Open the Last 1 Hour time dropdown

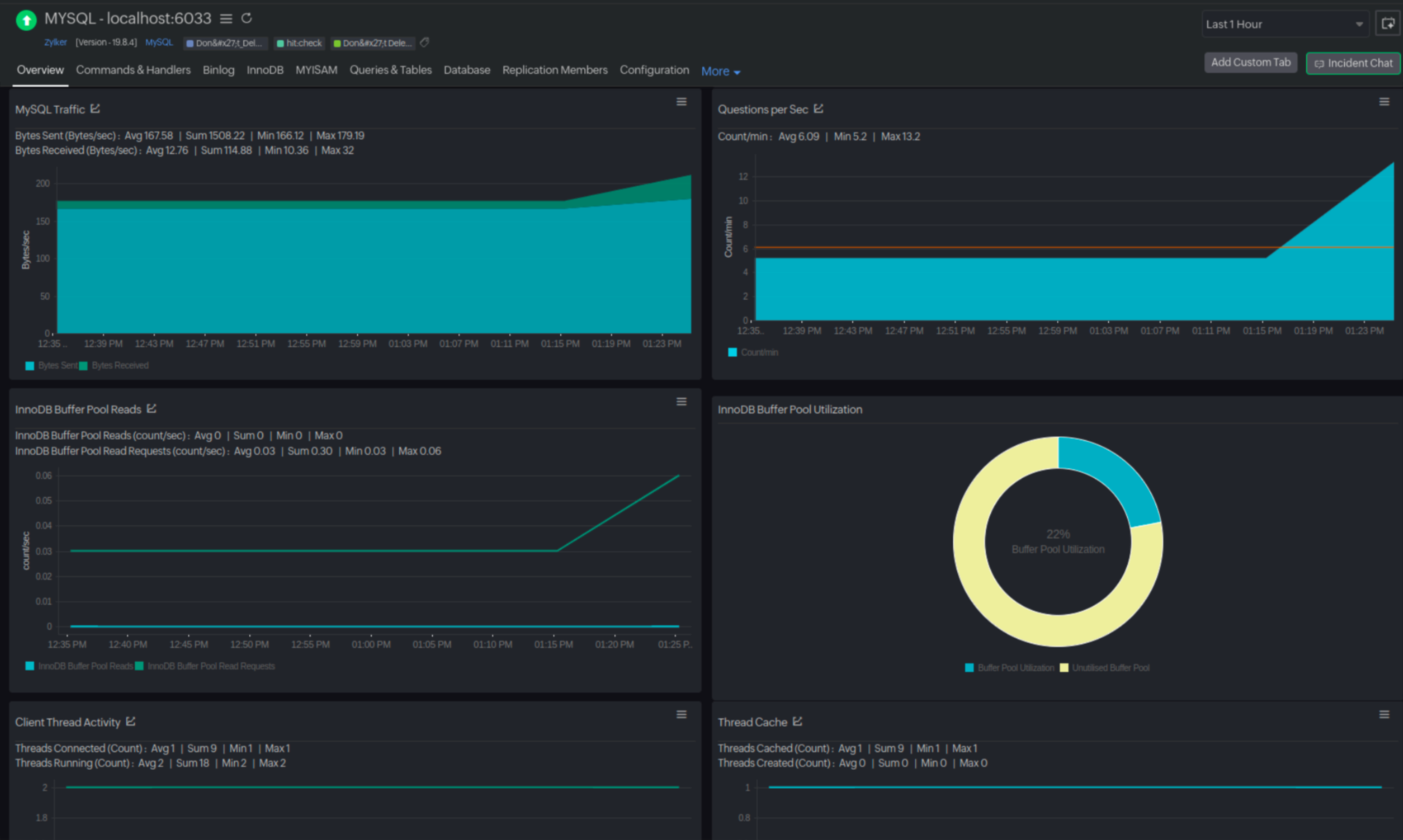tap(1283, 24)
